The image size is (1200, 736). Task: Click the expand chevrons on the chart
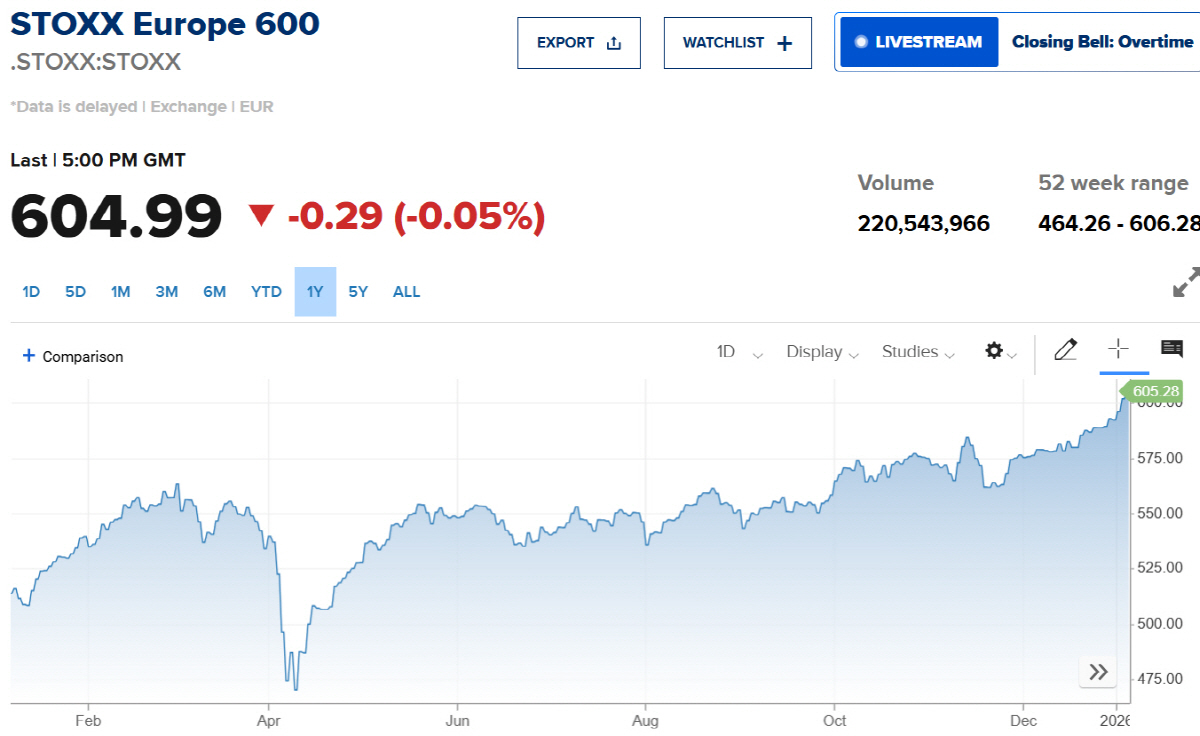pos(1097,672)
